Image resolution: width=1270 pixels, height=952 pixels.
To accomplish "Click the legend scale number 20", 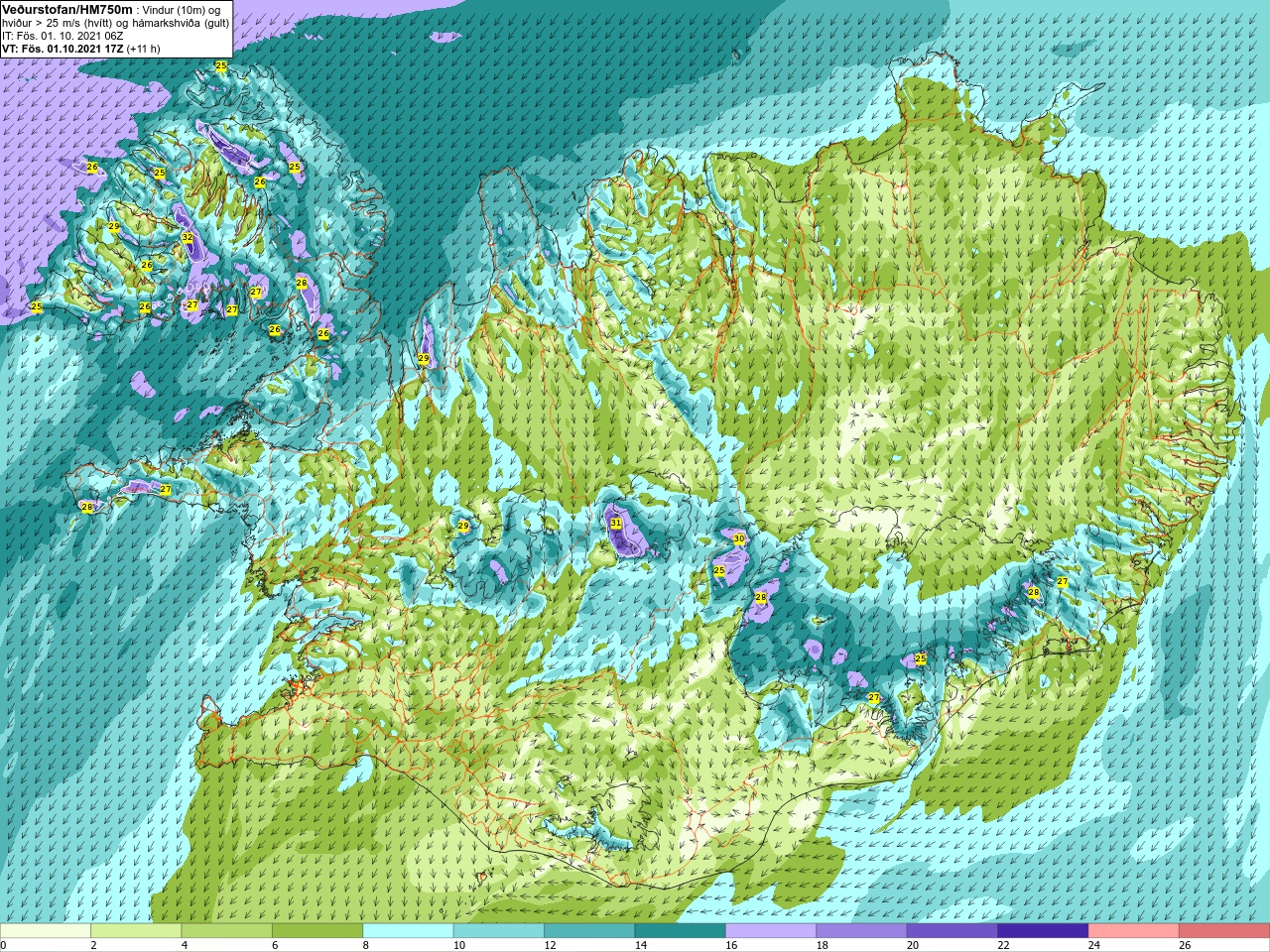I will point(913,945).
